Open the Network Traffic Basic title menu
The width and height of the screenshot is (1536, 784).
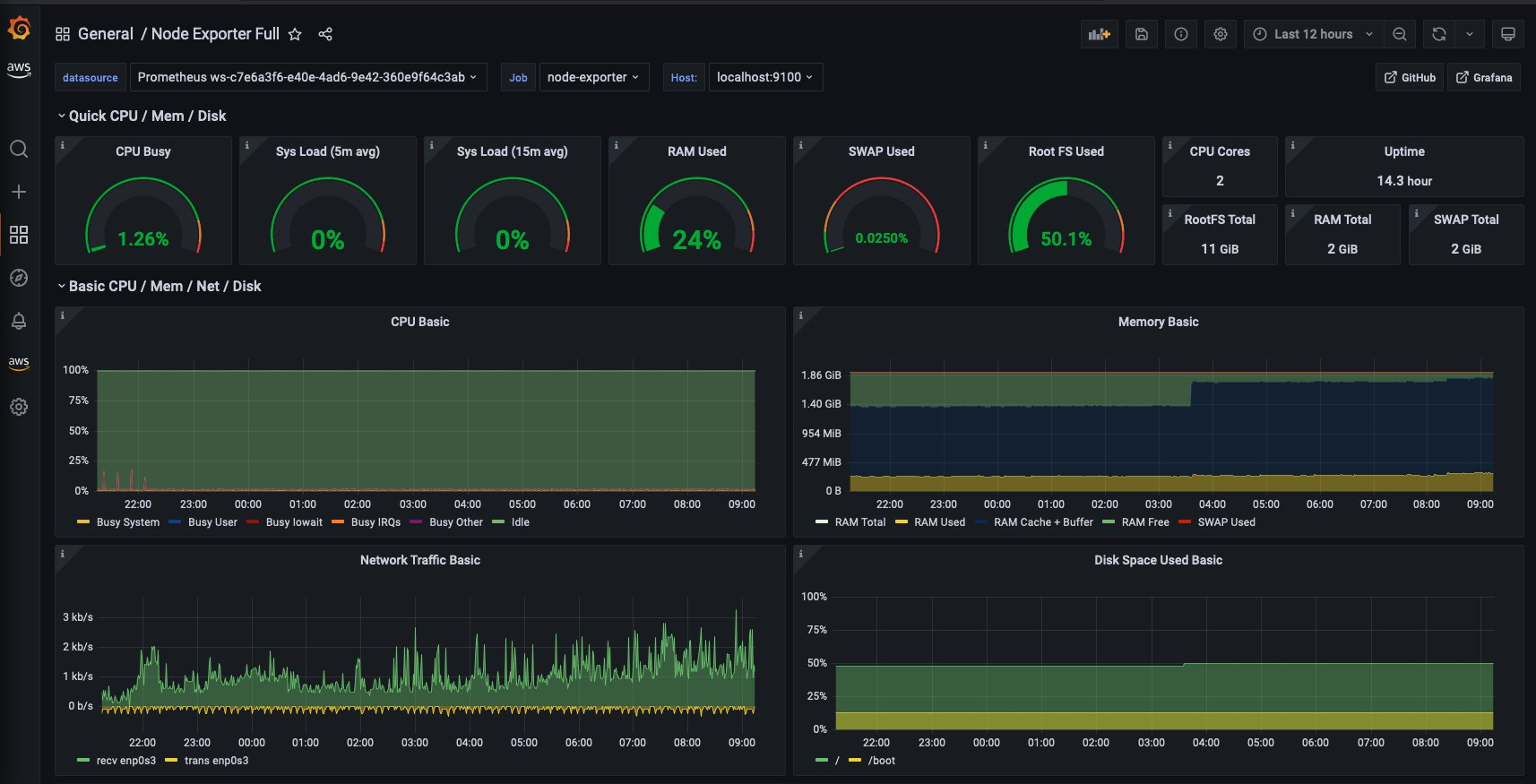click(420, 560)
